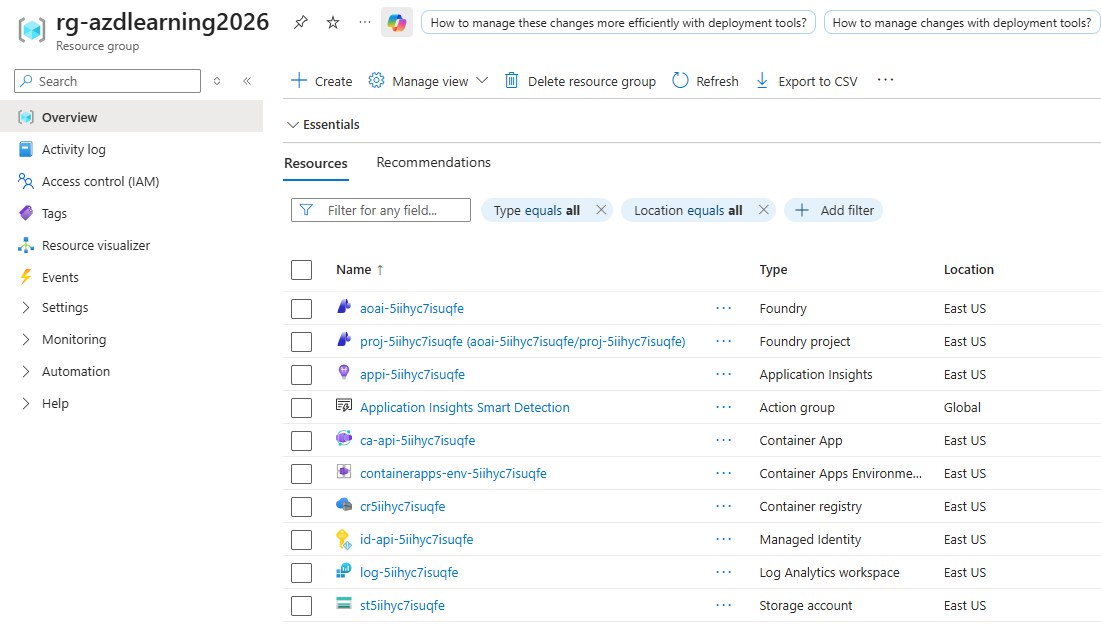This screenshot has height=631, width=1101.
Task: Check the cr5iihyc7isuqfe row checkbox
Action: (301, 507)
